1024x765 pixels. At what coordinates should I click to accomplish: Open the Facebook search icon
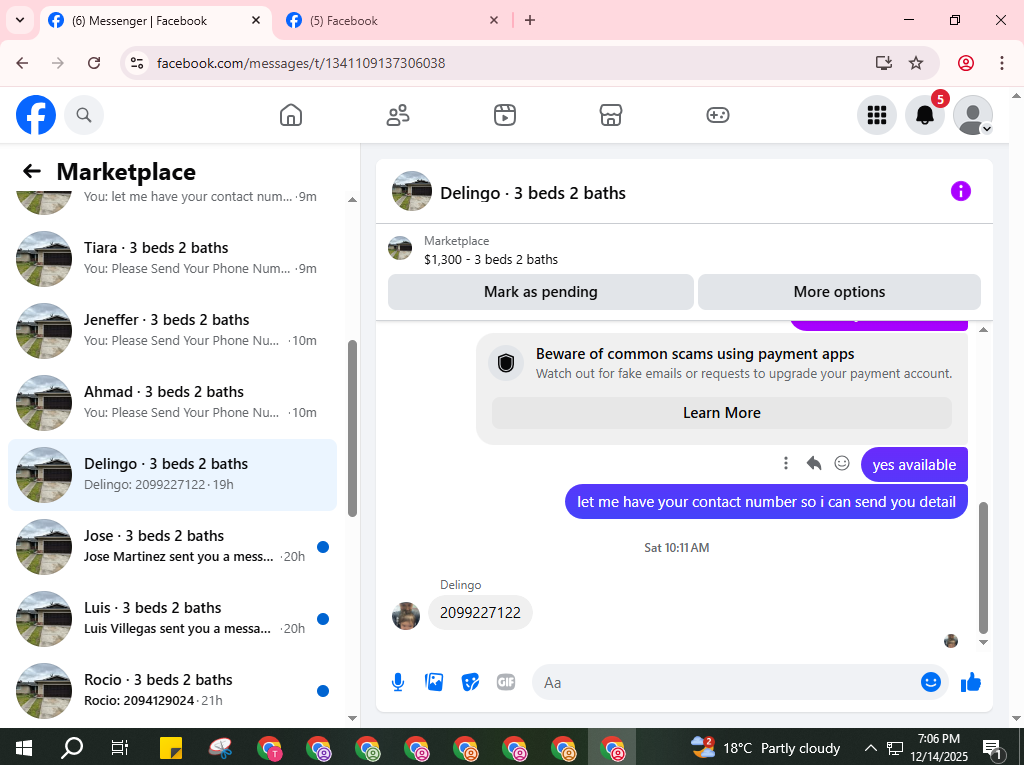84,115
